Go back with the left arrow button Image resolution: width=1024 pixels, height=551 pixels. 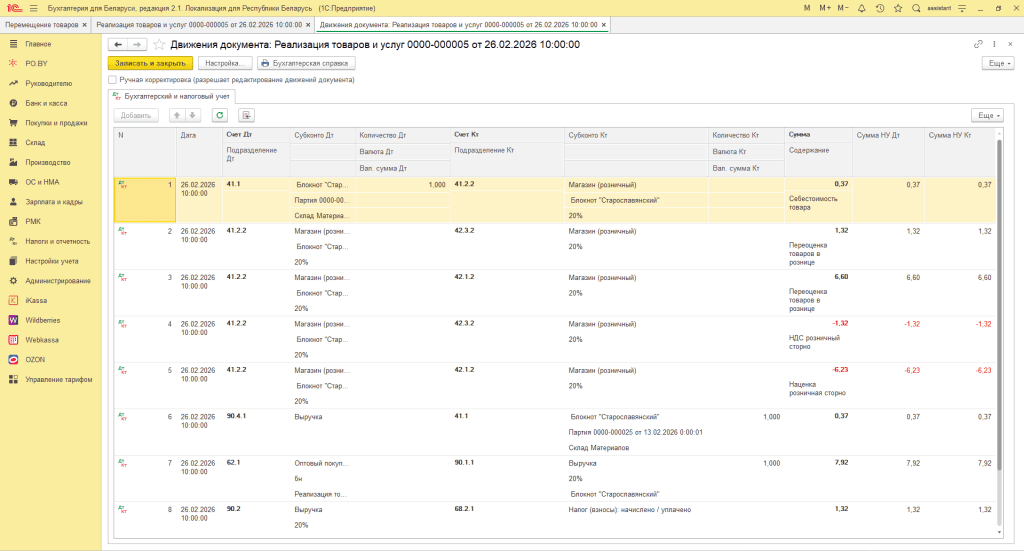coord(117,45)
